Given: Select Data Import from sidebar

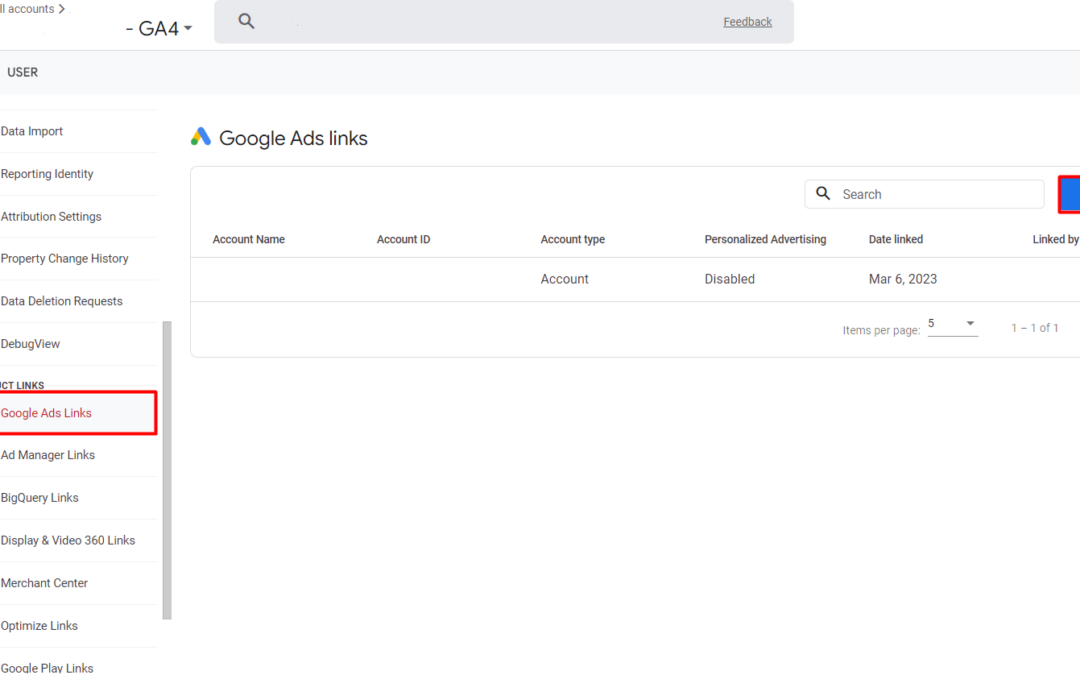Looking at the screenshot, I should tap(32, 131).
